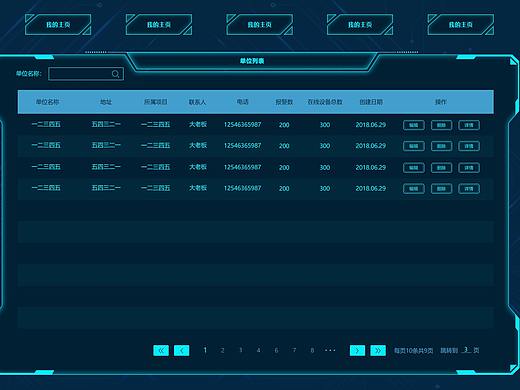Image resolution: width=520 pixels, height=390 pixels.
Task: Focus the 单位名称 search input field
Action: click(x=86, y=74)
